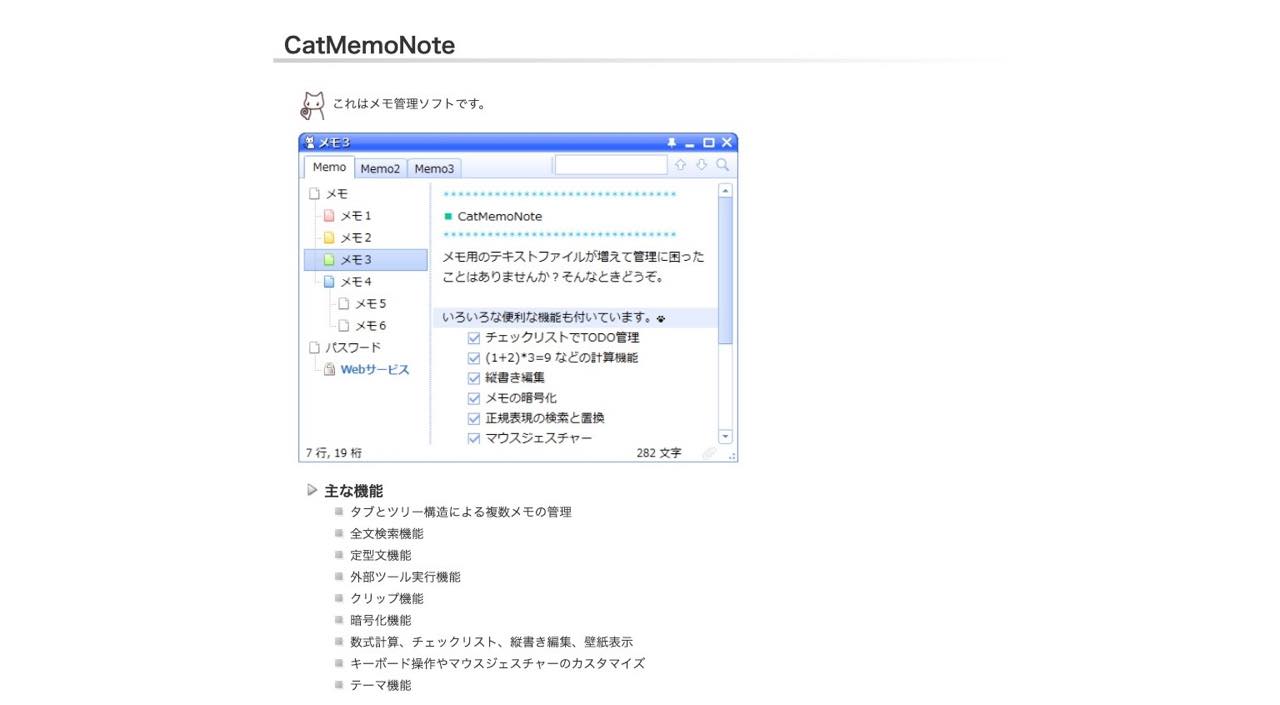Click the editor vertical scrollbar thumb
The width and height of the screenshot is (1280, 705).
(x=726, y=270)
